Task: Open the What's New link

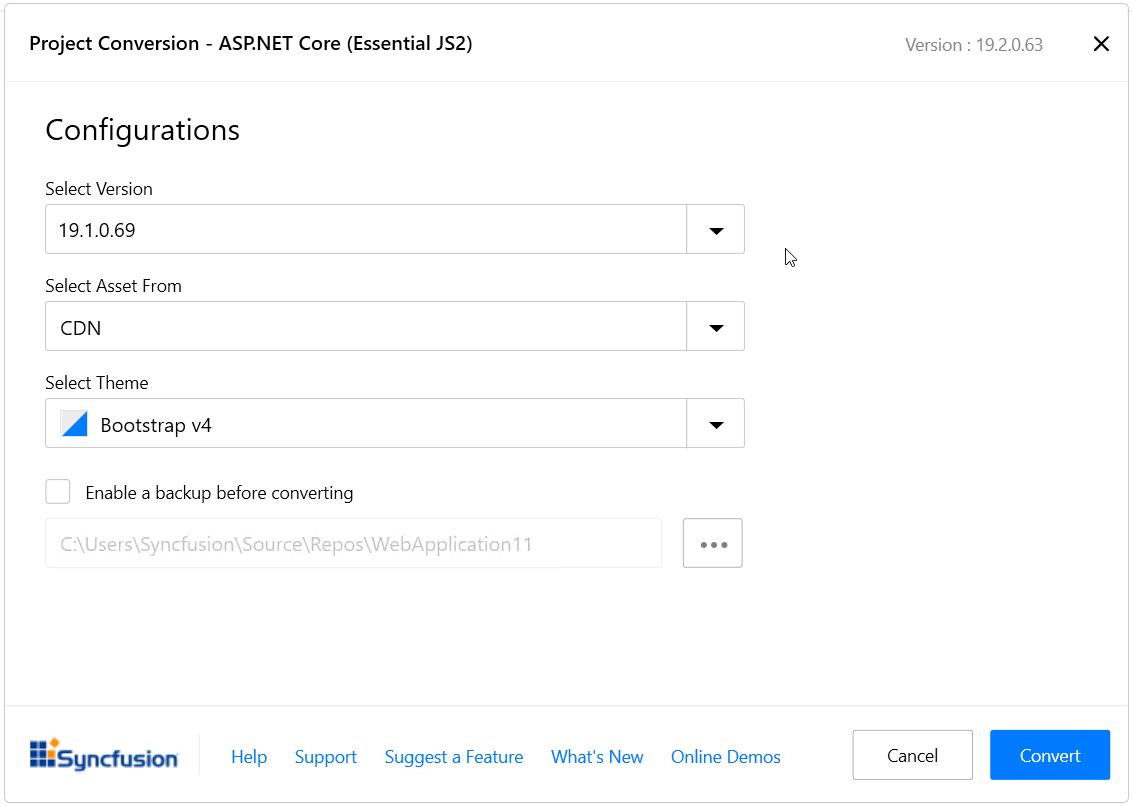Action: coord(597,757)
